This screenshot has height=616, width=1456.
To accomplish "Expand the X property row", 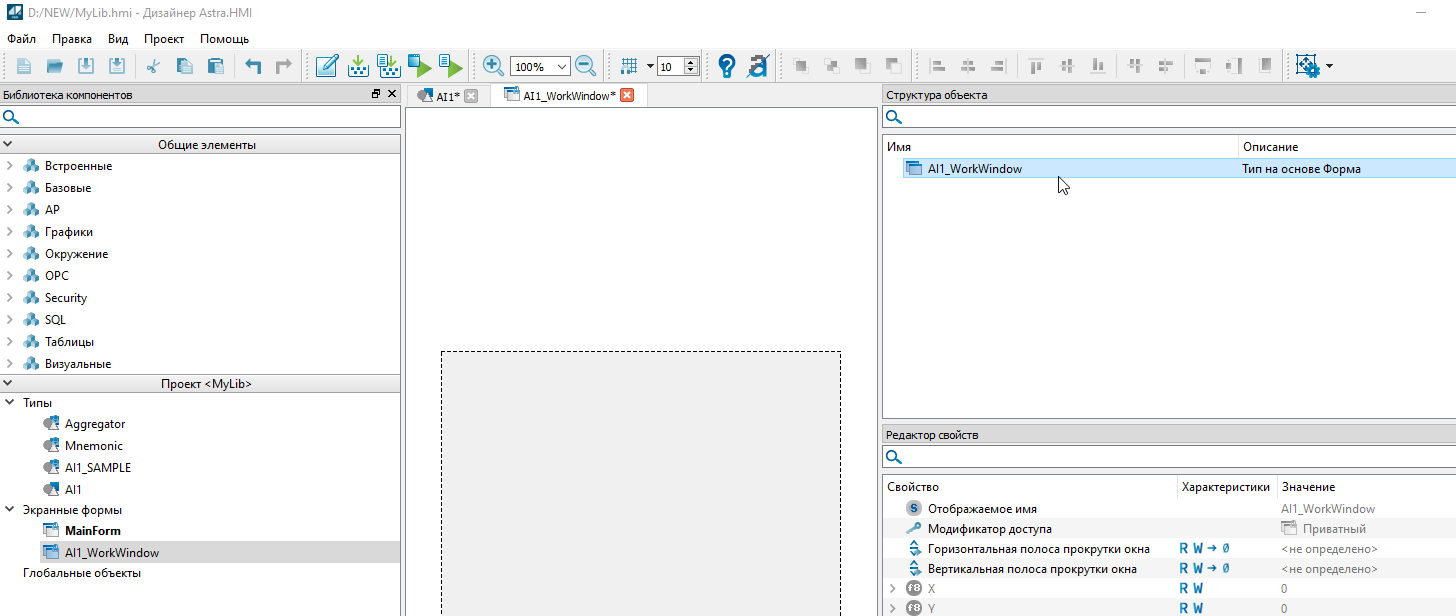I will coord(892,588).
